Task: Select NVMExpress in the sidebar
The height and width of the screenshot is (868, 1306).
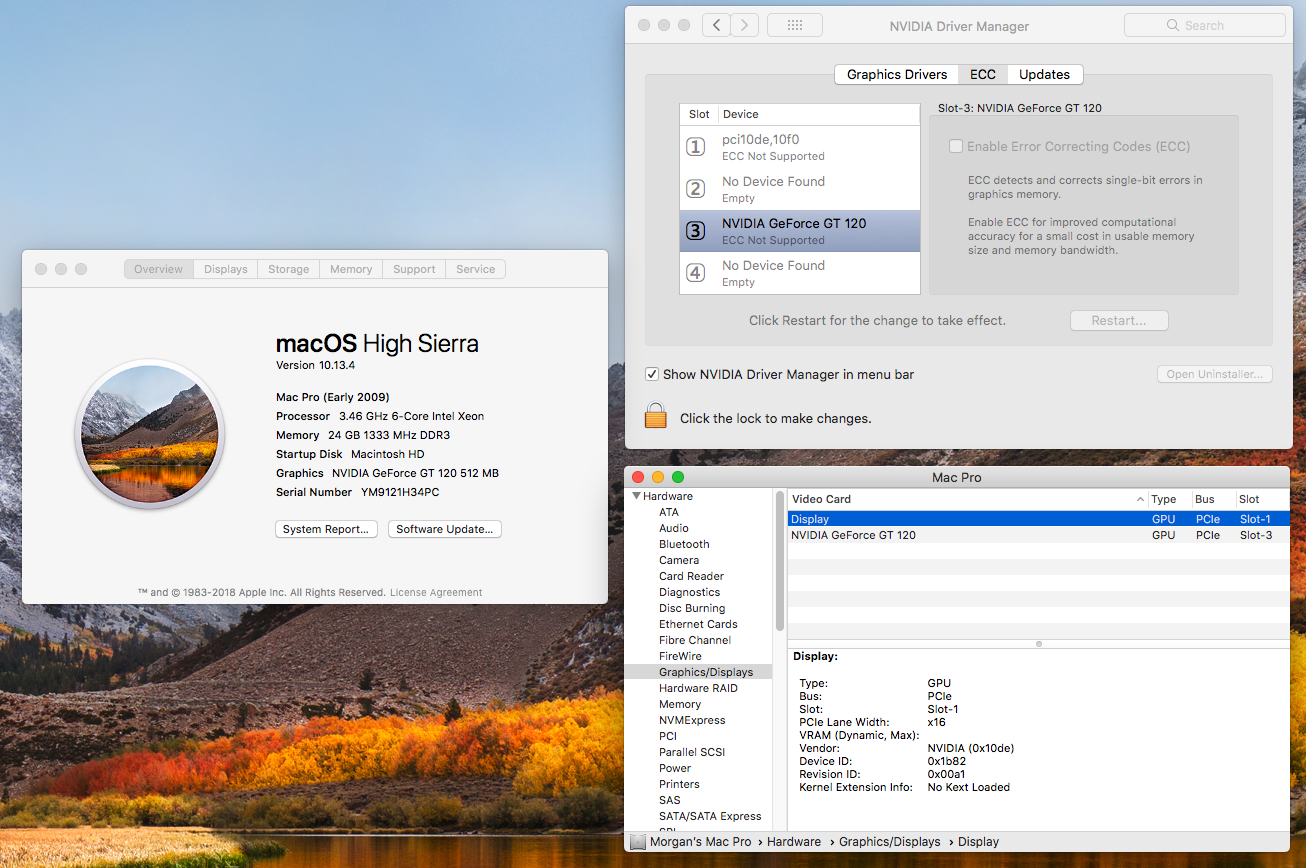Action: pos(692,720)
